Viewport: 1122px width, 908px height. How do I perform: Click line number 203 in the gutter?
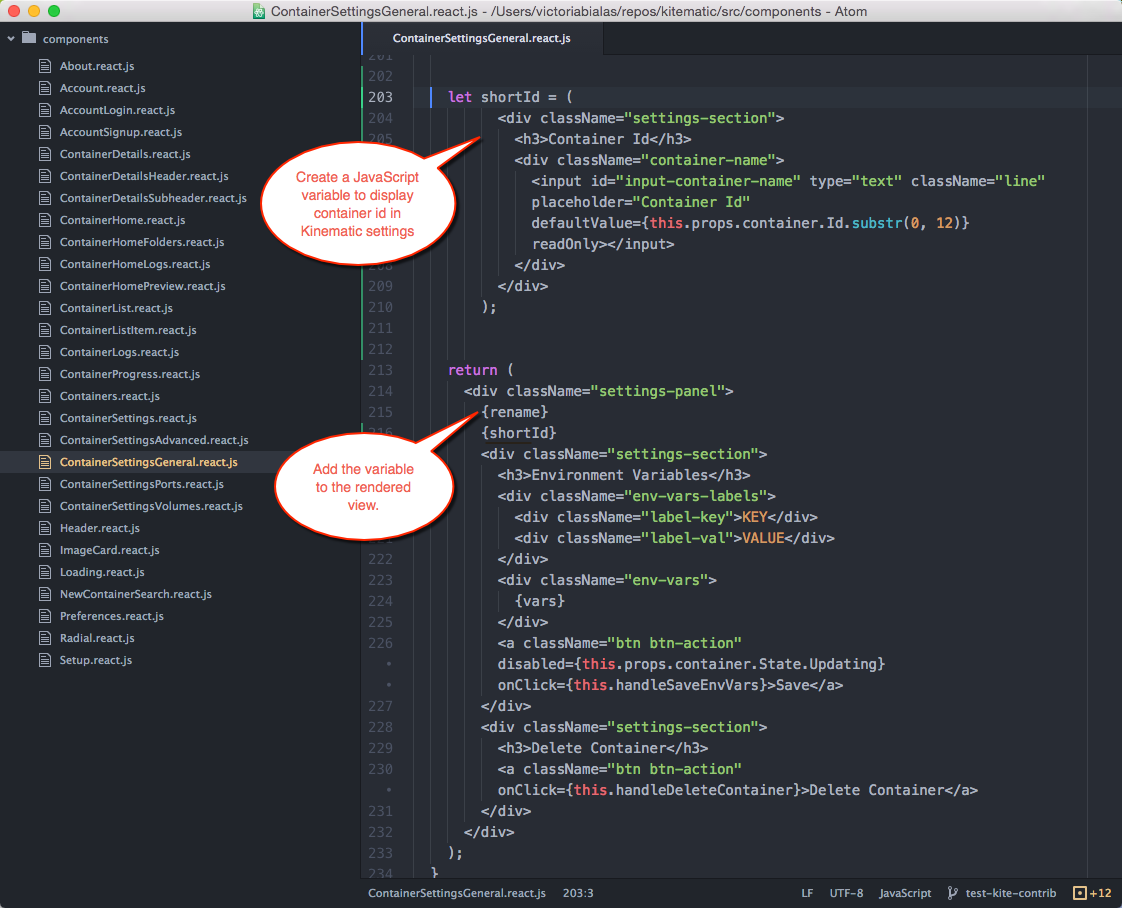(379, 96)
